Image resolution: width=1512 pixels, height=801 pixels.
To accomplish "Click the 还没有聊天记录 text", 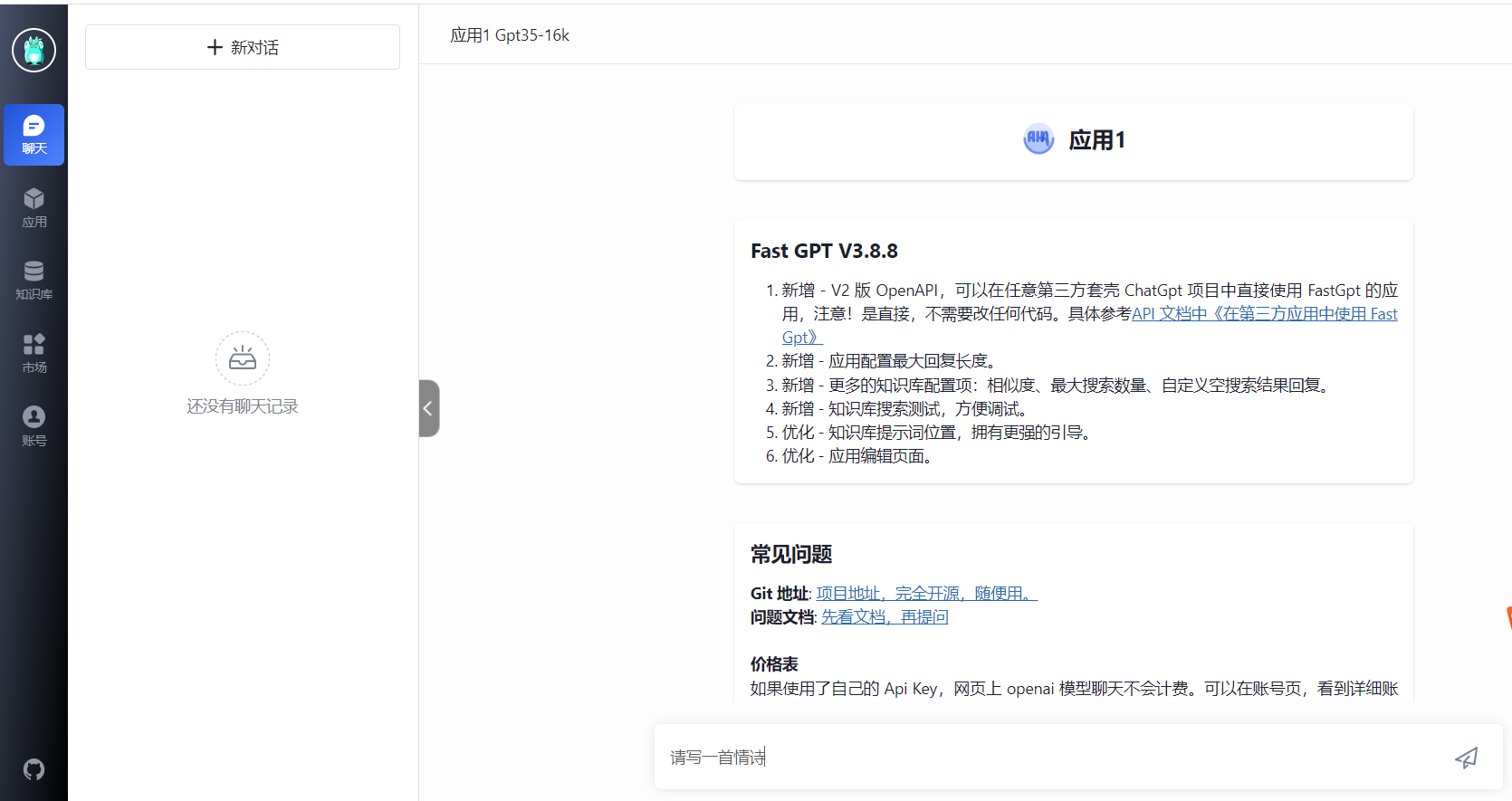I will (x=243, y=406).
